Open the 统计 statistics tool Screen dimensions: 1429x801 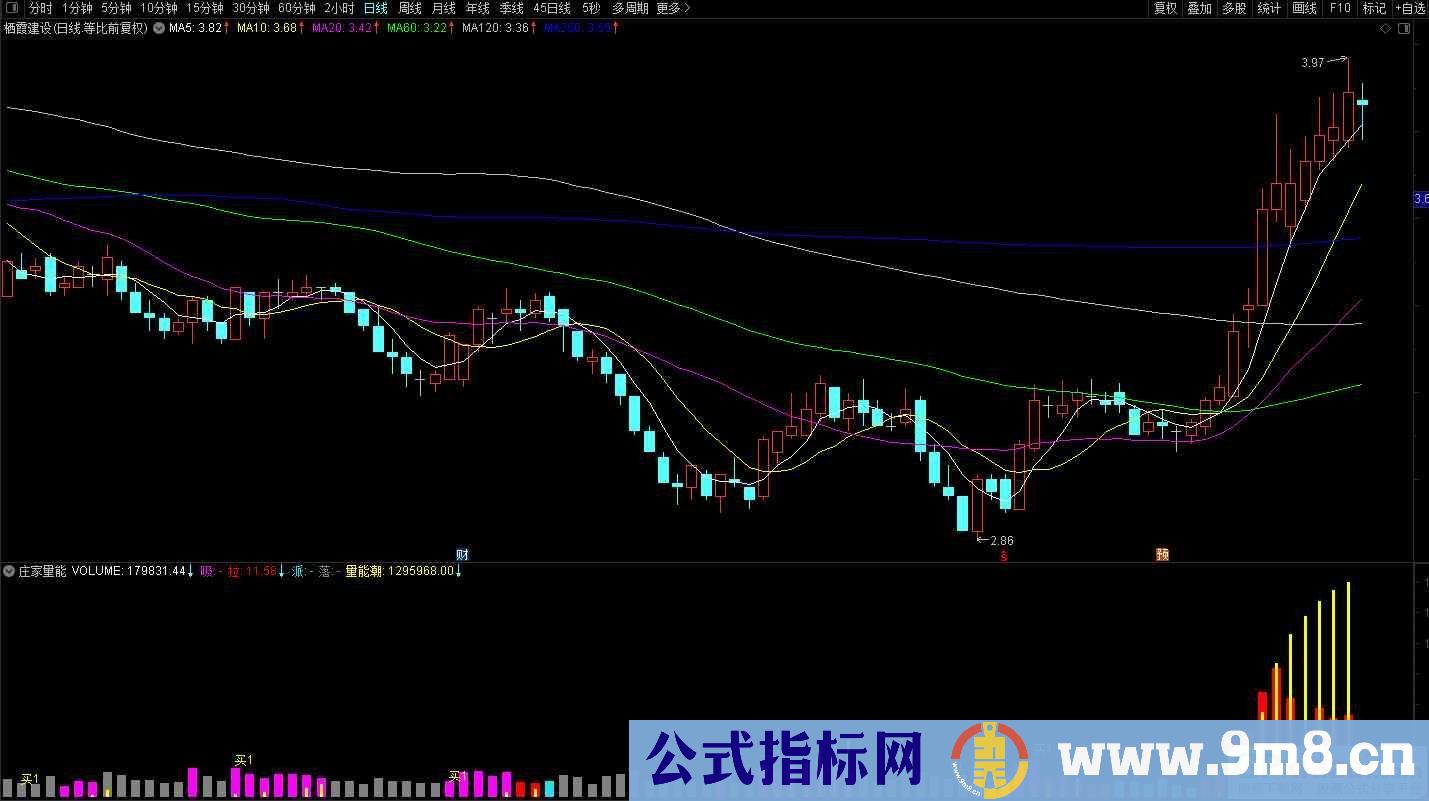click(1269, 8)
